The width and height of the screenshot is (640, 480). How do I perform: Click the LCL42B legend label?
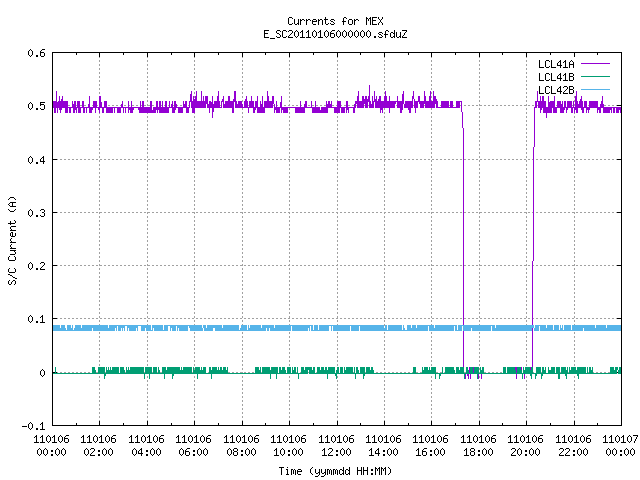pos(556,90)
